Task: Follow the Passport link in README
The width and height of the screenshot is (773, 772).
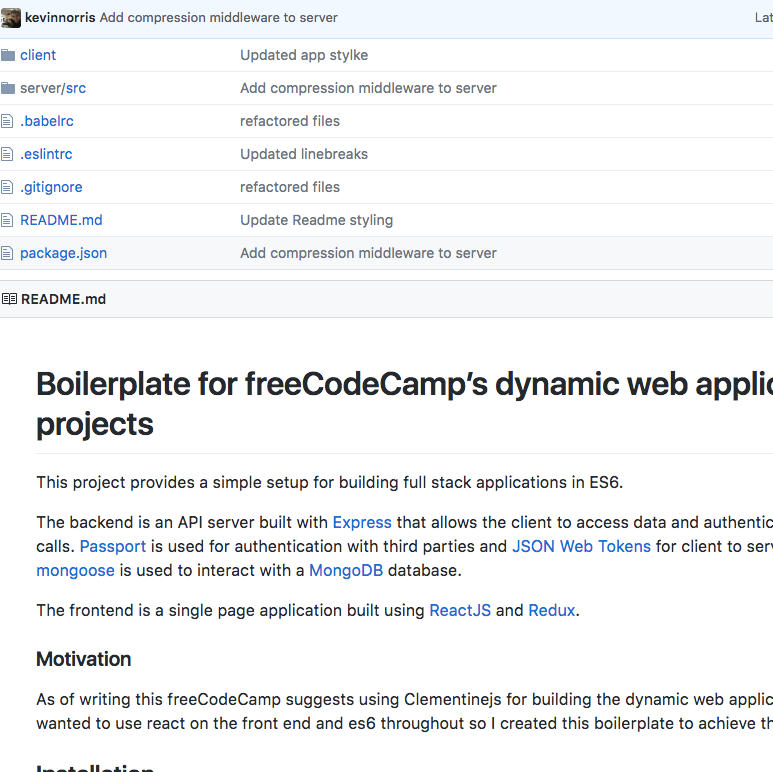Action: click(x=113, y=547)
